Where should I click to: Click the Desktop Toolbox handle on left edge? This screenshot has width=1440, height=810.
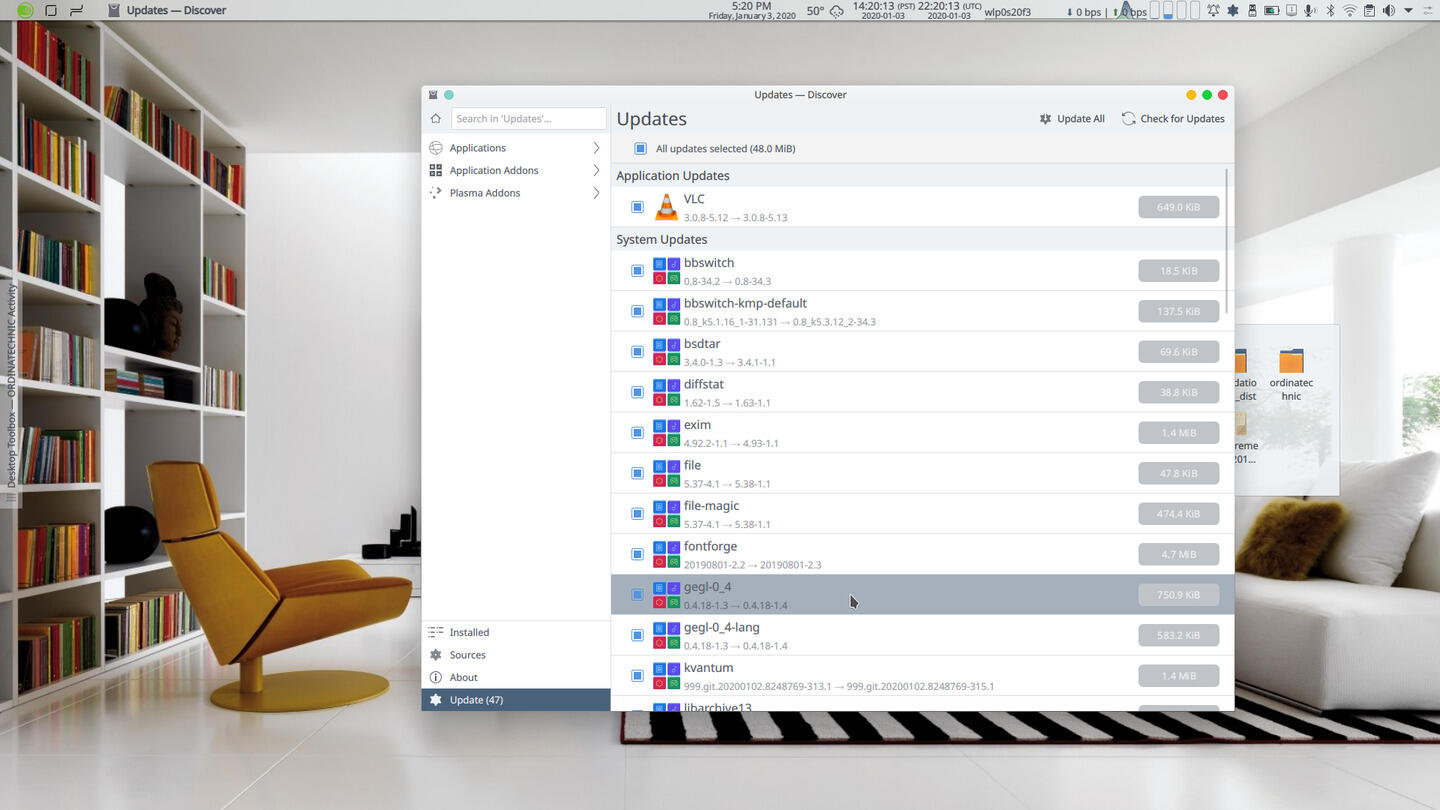click(12, 395)
